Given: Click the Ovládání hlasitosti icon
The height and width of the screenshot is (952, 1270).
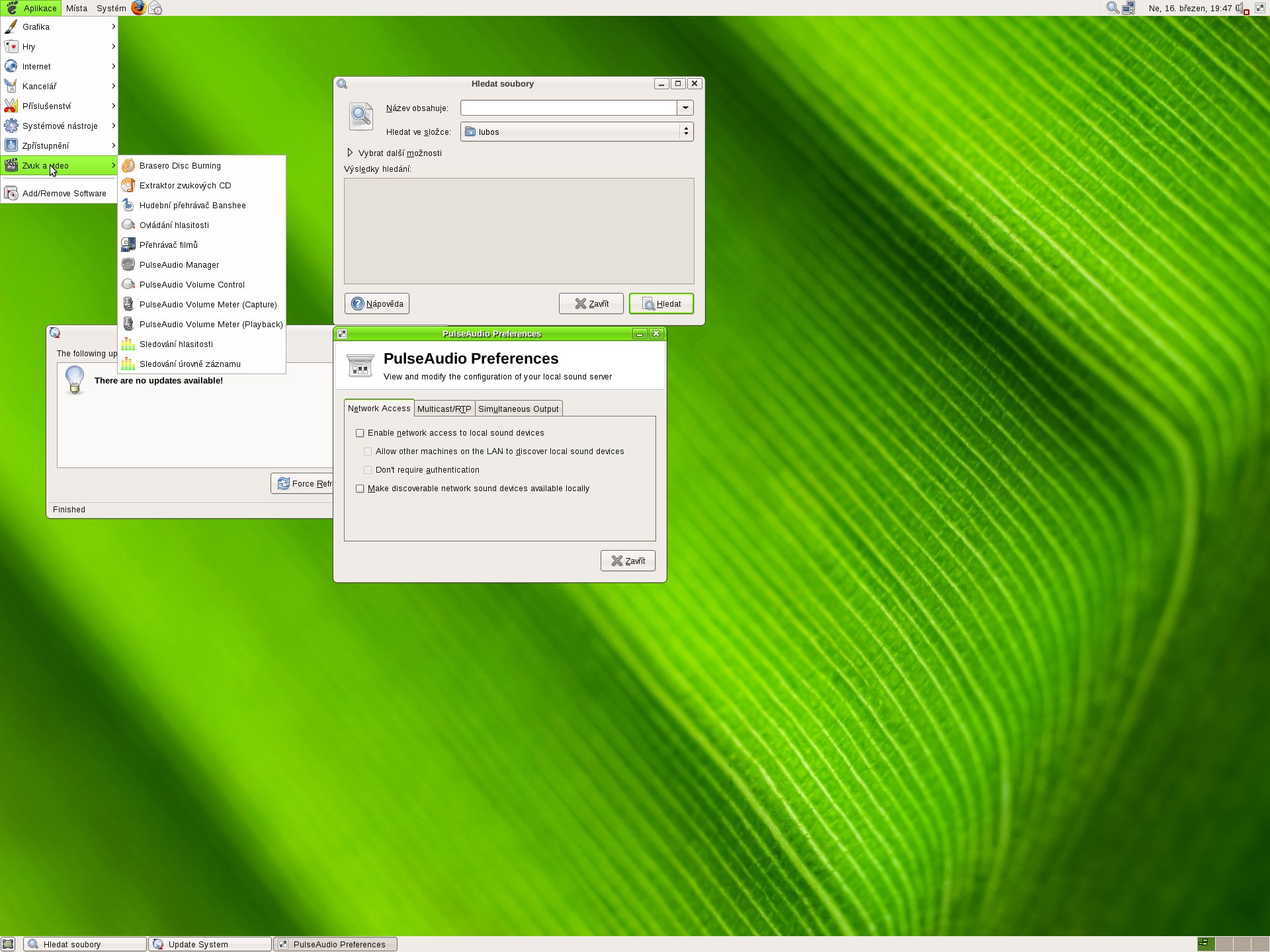Looking at the screenshot, I should point(128,225).
